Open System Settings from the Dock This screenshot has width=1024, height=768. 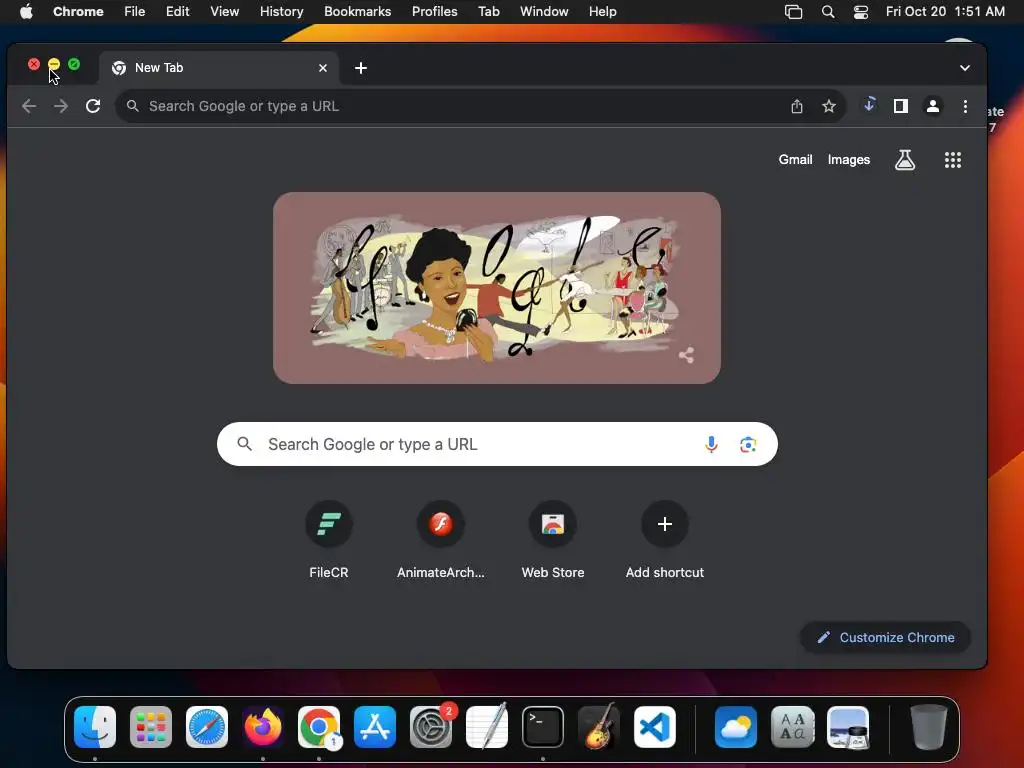click(x=431, y=727)
